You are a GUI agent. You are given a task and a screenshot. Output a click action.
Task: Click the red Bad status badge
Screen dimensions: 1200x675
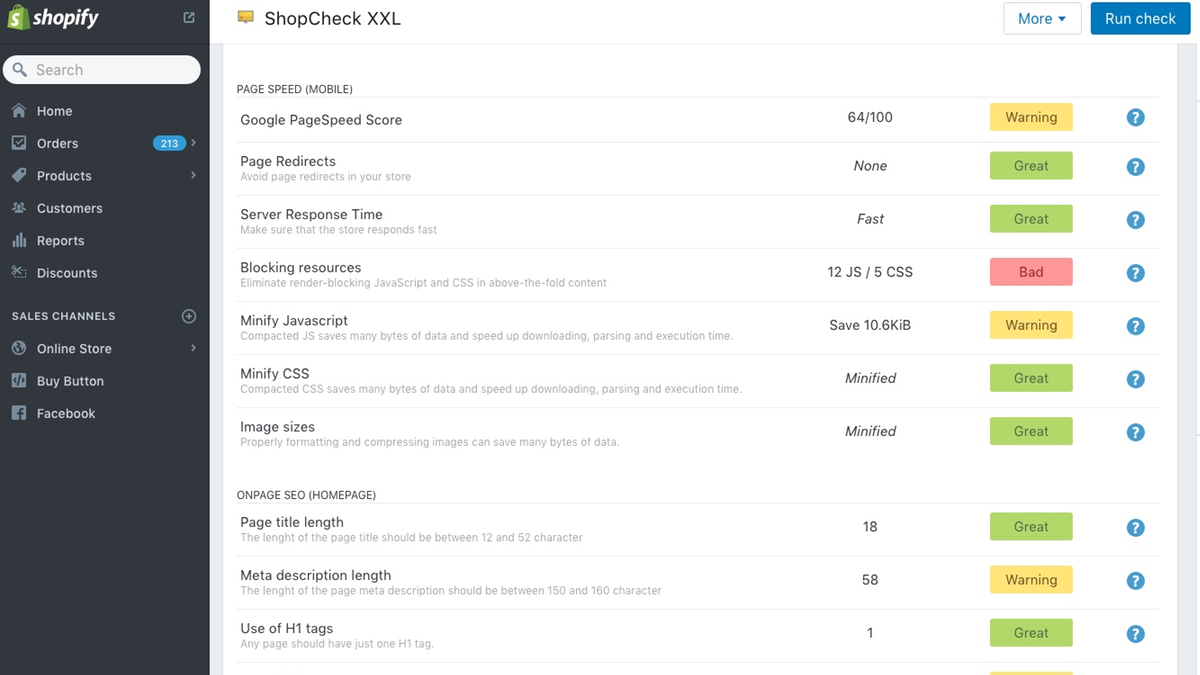(1031, 272)
